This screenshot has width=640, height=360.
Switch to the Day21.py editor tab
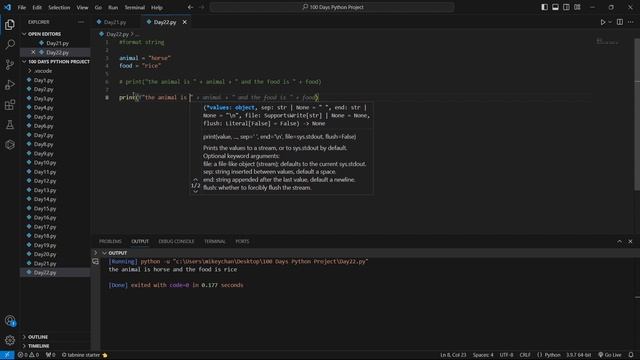[116, 22]
